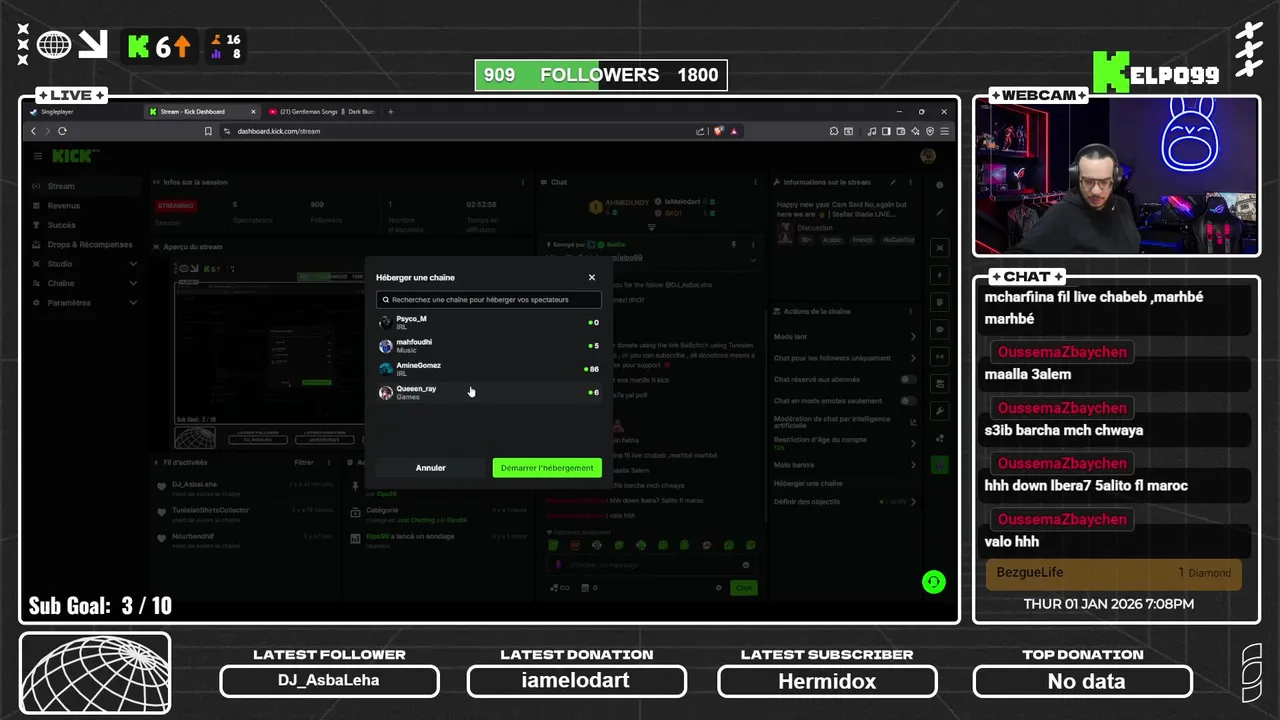Select AmineGomez channel to host
The image size is (1280, 720).
[489, 369]
